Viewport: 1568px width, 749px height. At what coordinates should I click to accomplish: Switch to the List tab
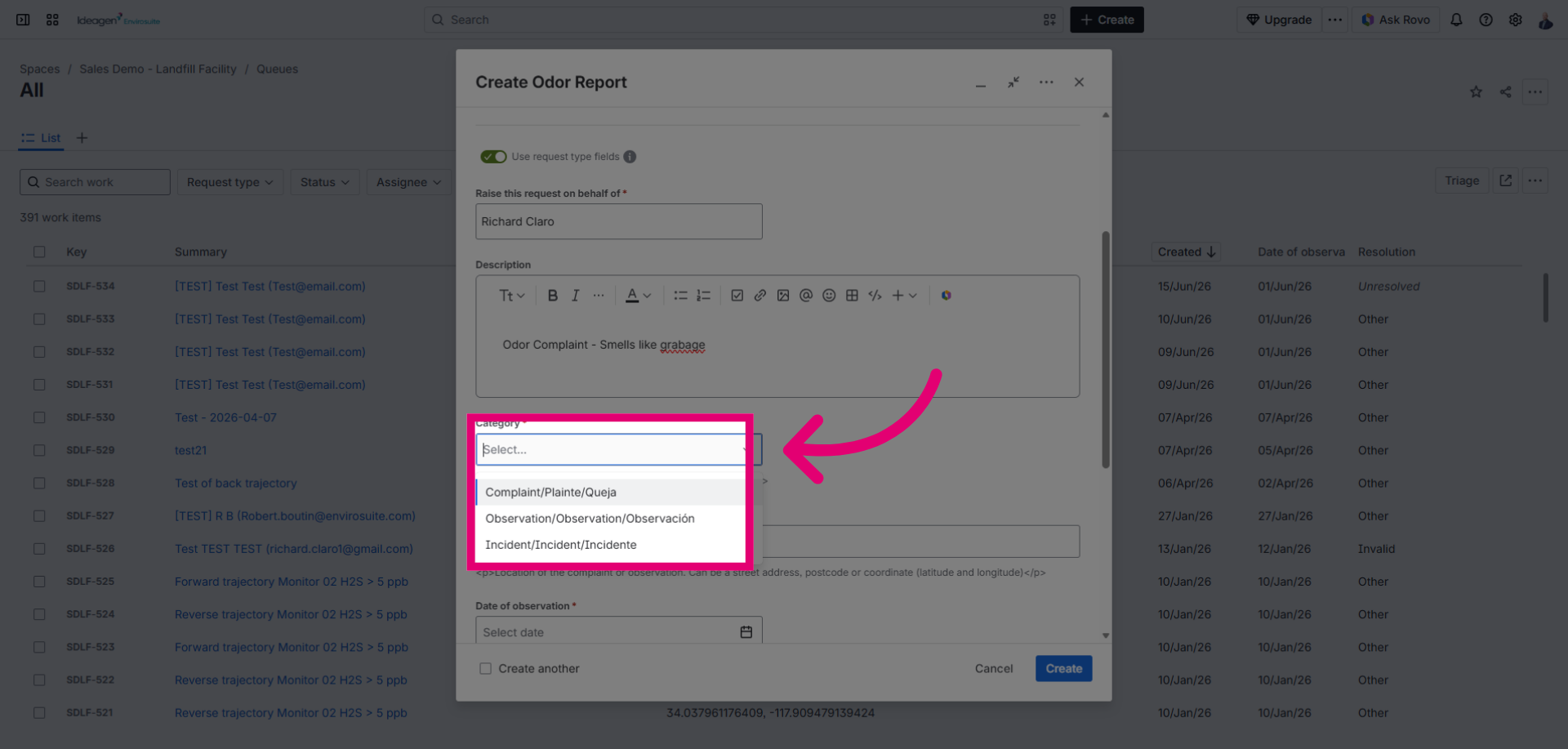pos(41,138)
